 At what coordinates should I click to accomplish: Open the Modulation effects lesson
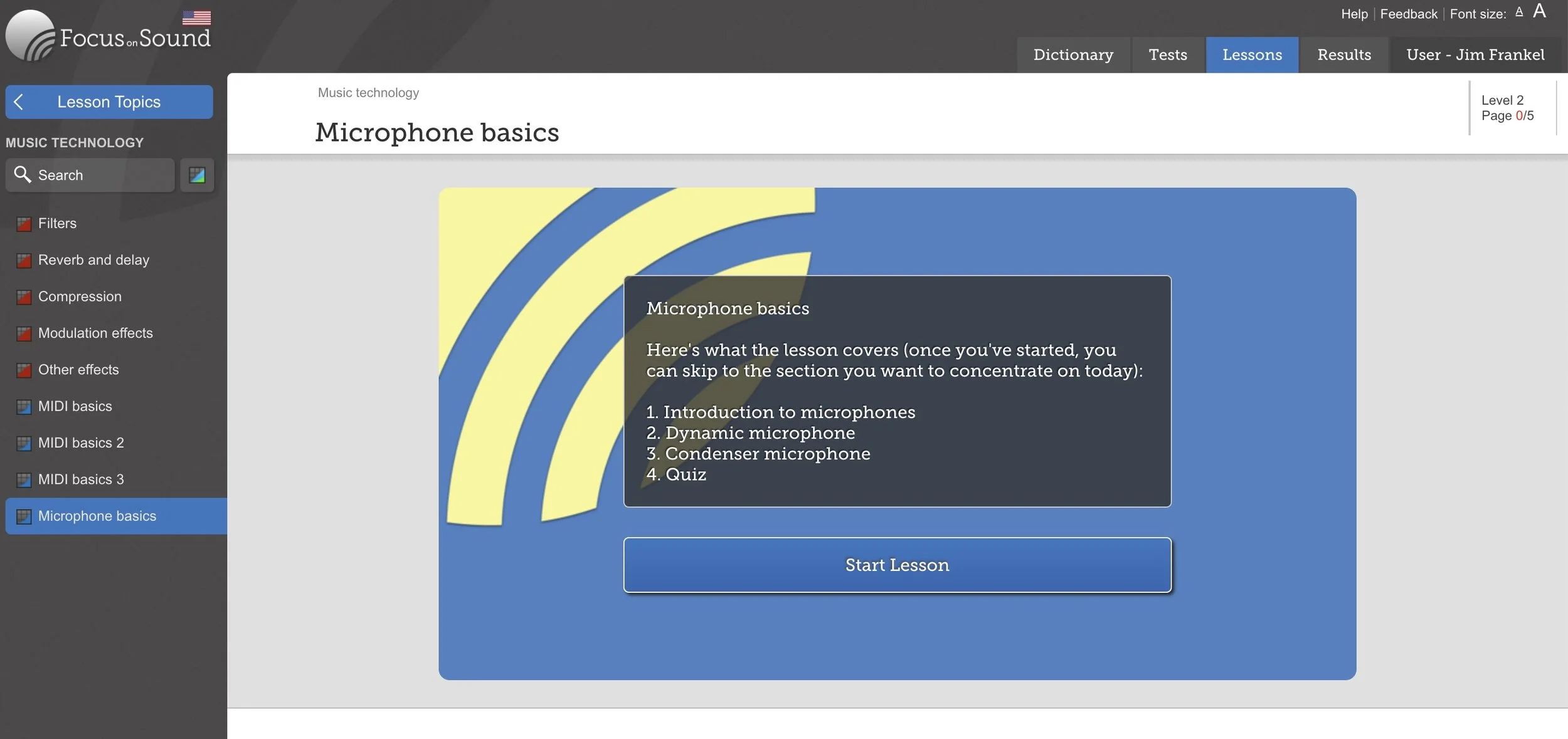pos(95,333)
